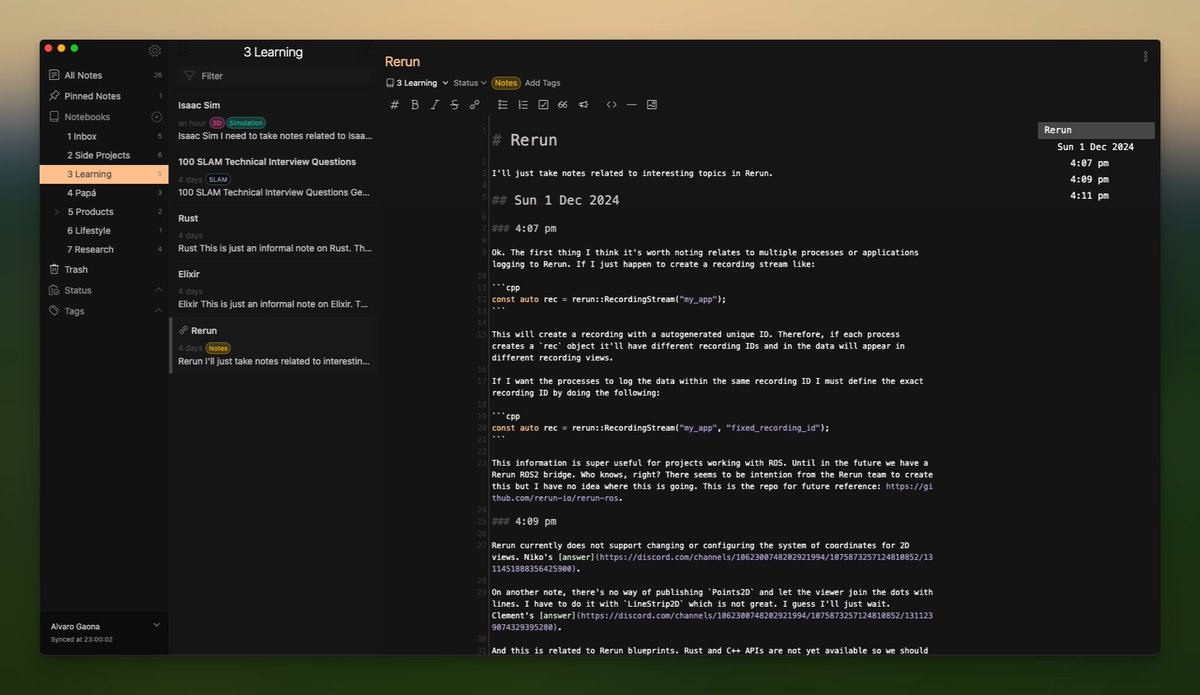Click the SLAM tag in the note list
Screen dimensions: 1200x695
point(218,179)
